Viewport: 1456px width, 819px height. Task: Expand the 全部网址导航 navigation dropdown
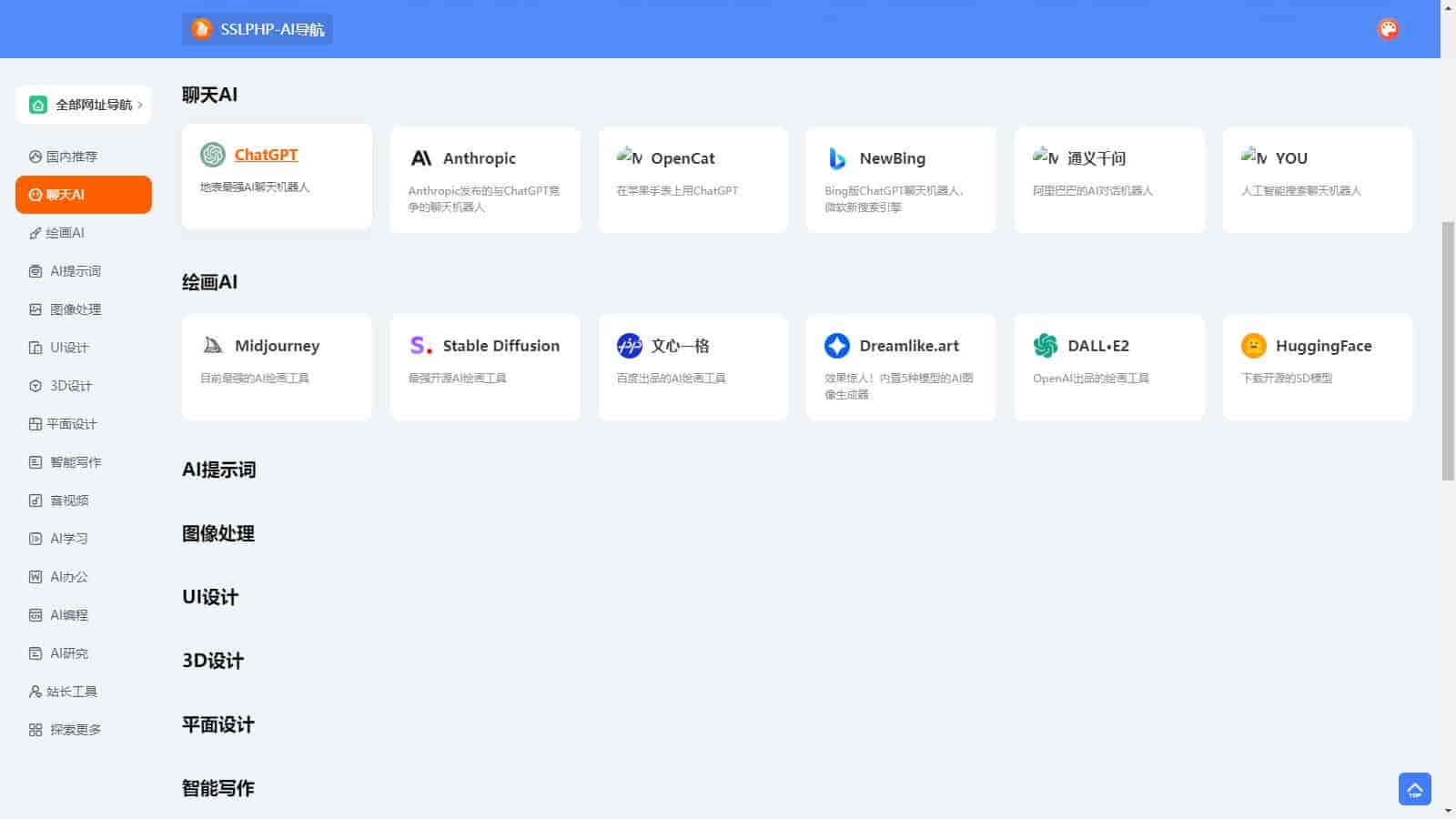tap(84, 105)
